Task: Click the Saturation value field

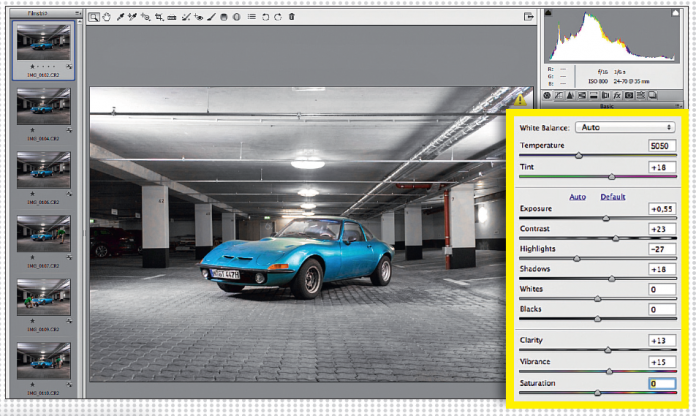Action: (x=662, y=383)
